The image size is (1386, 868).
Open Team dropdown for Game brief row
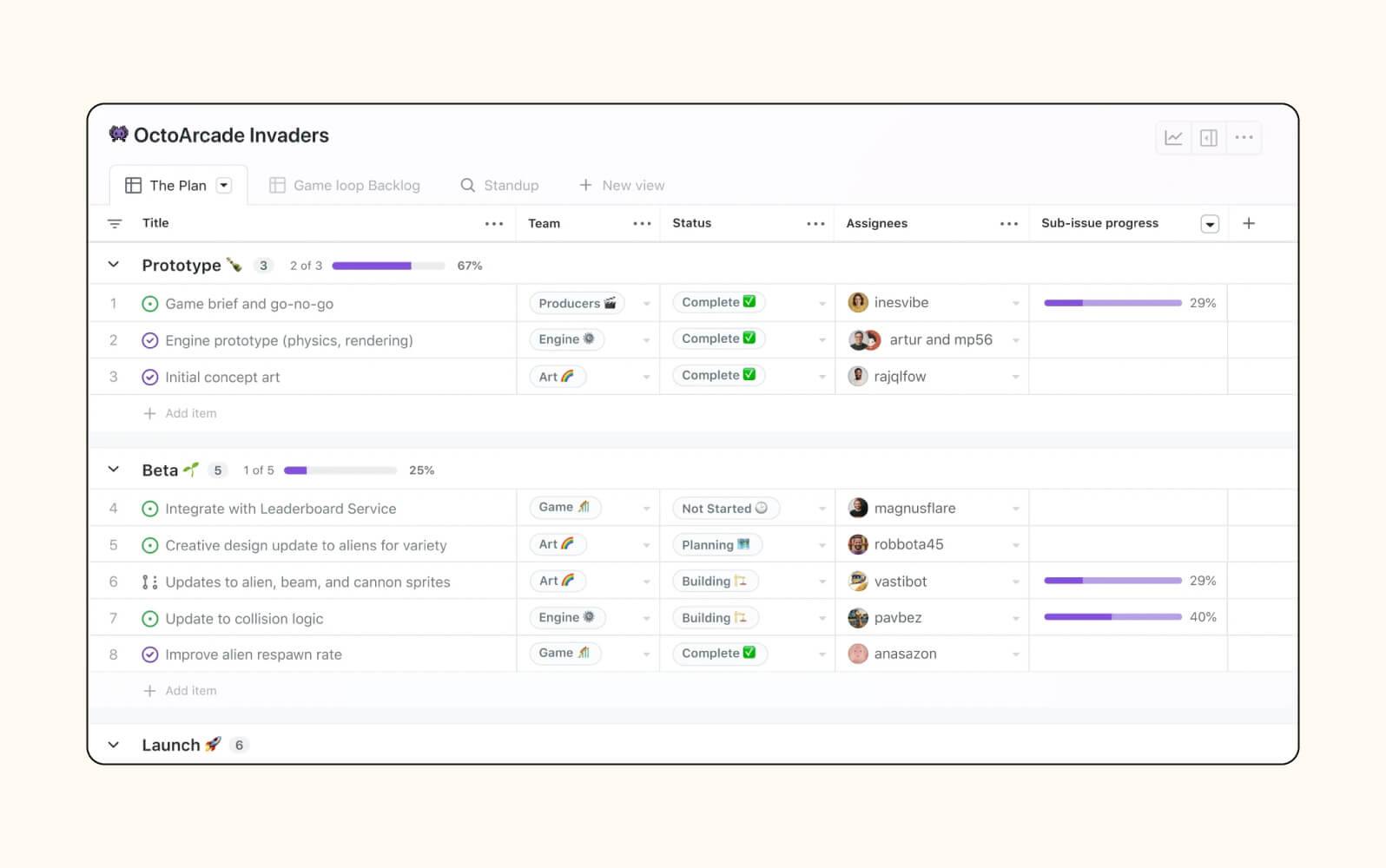(646, 304)
